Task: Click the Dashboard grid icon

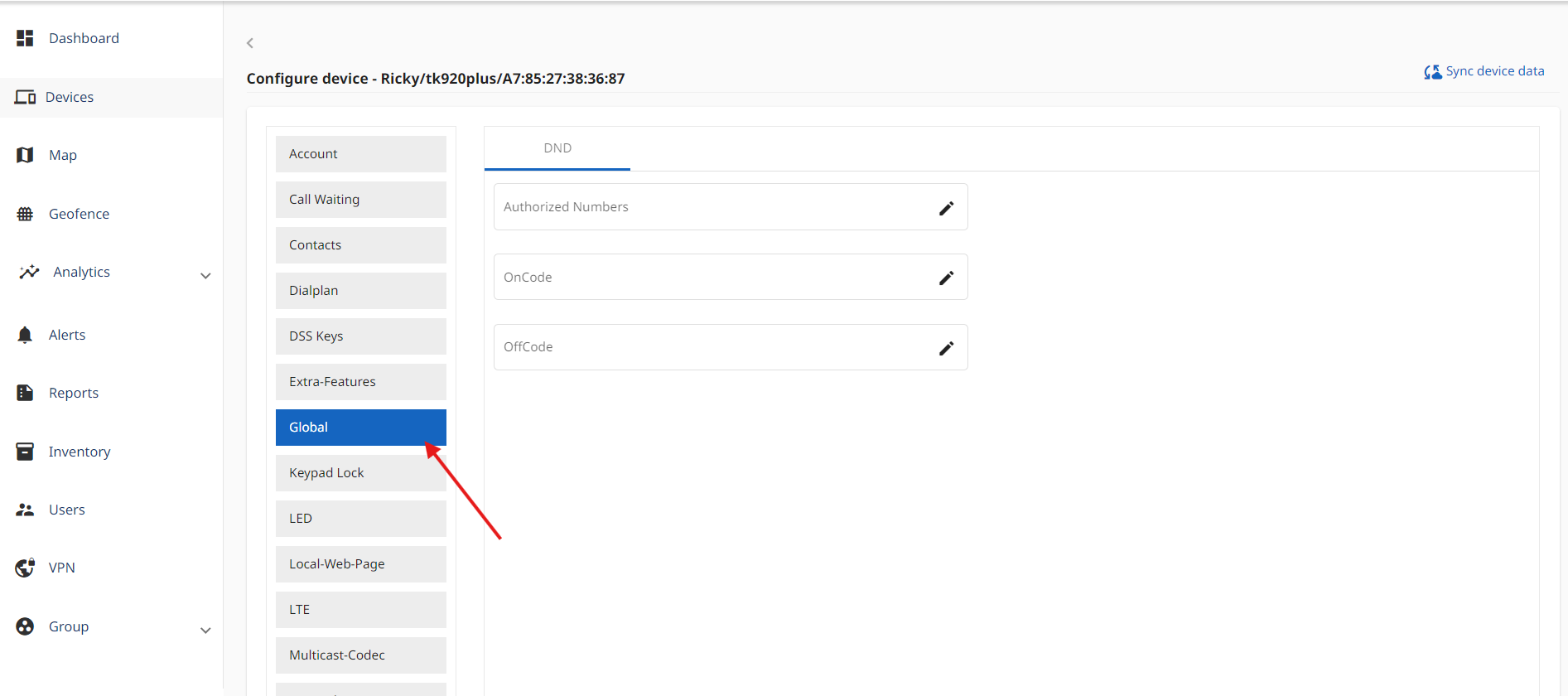Action: [25, 38]
